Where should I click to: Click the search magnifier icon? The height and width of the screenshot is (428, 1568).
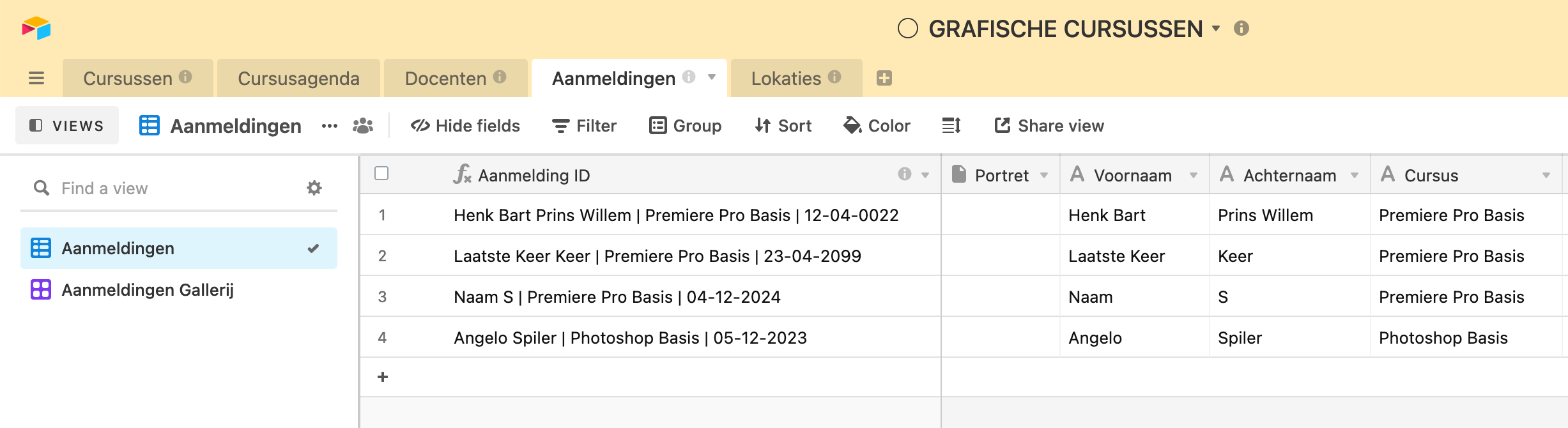(x=42, y=188)
